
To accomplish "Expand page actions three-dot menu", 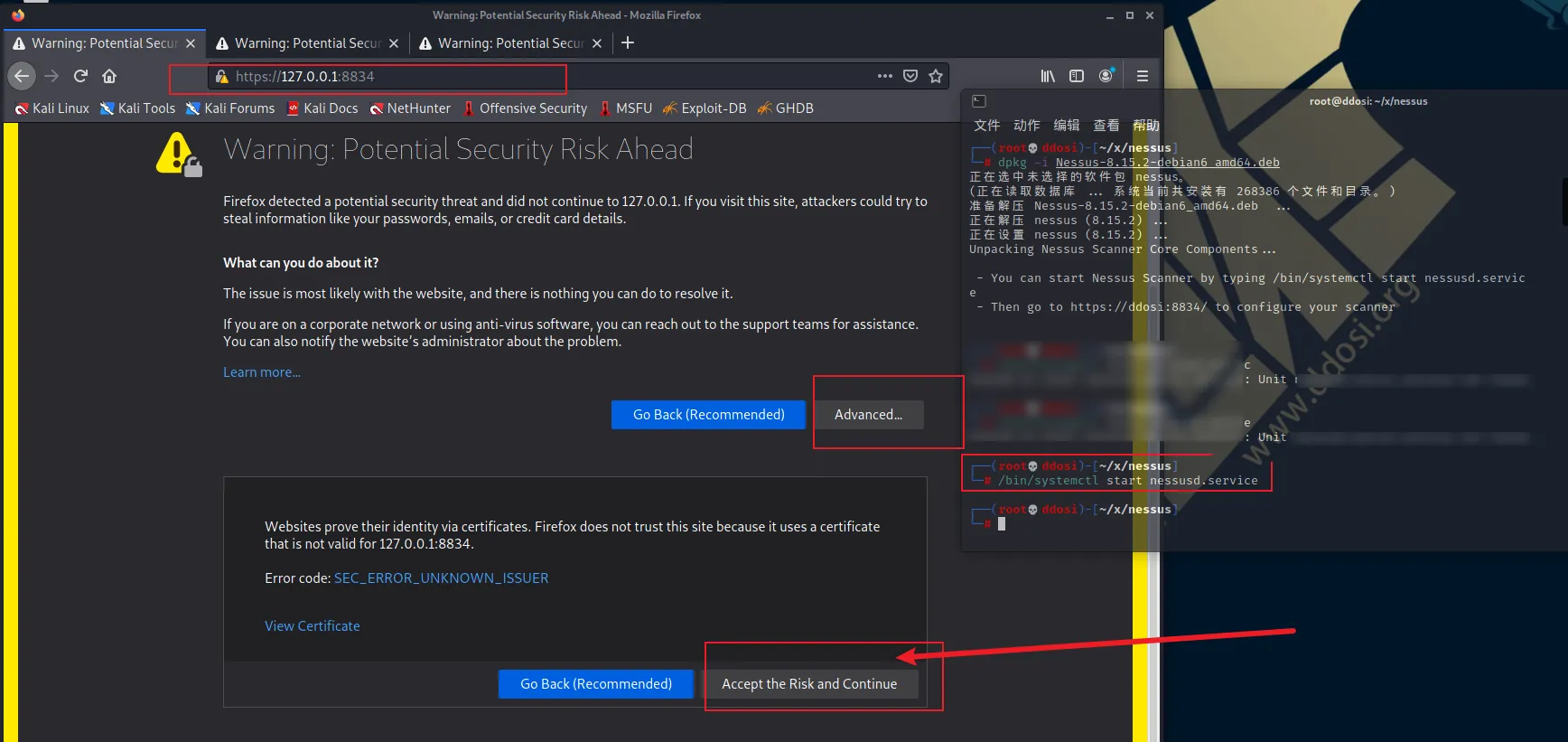I will [x=884, y=77].
